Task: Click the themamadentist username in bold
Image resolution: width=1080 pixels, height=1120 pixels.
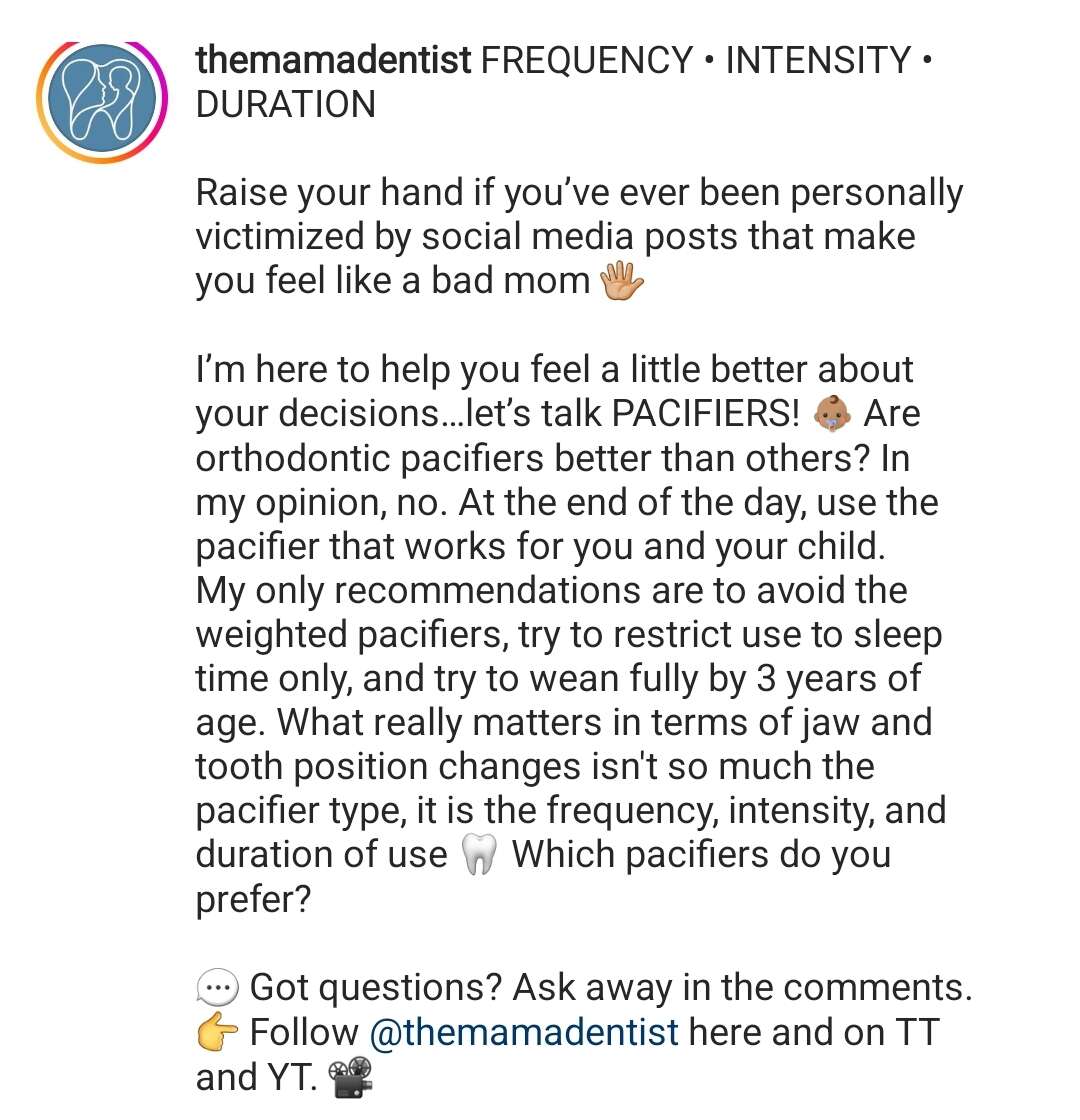Action: [333, 60]
